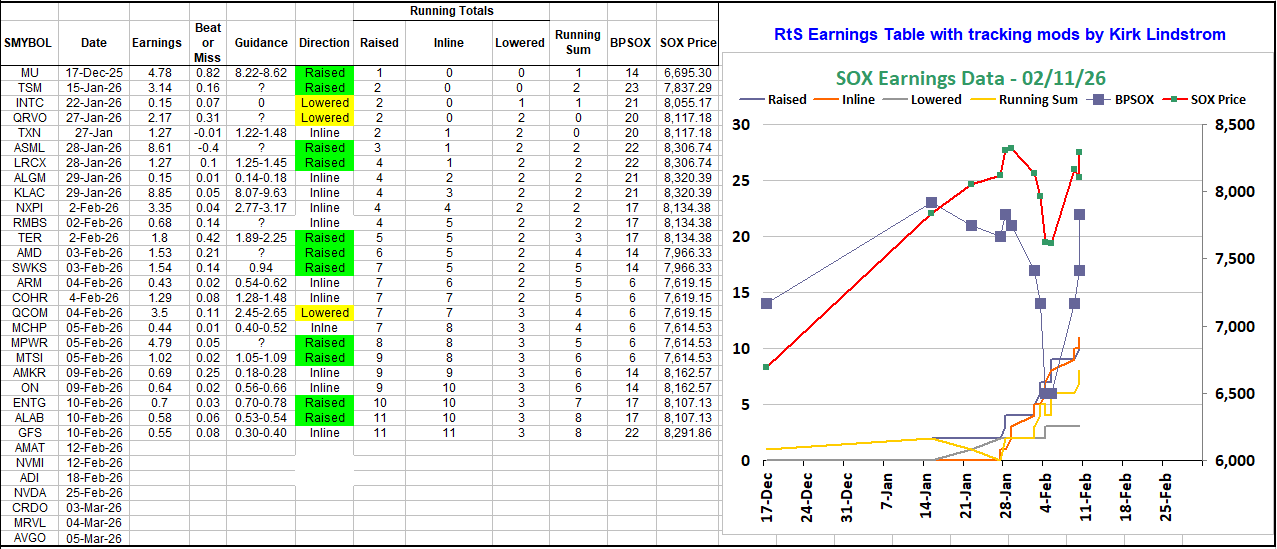Click the yellow Lowered cell in QCOM row
The width and height of the screenshot is (1277, 549).
[325, 313]
